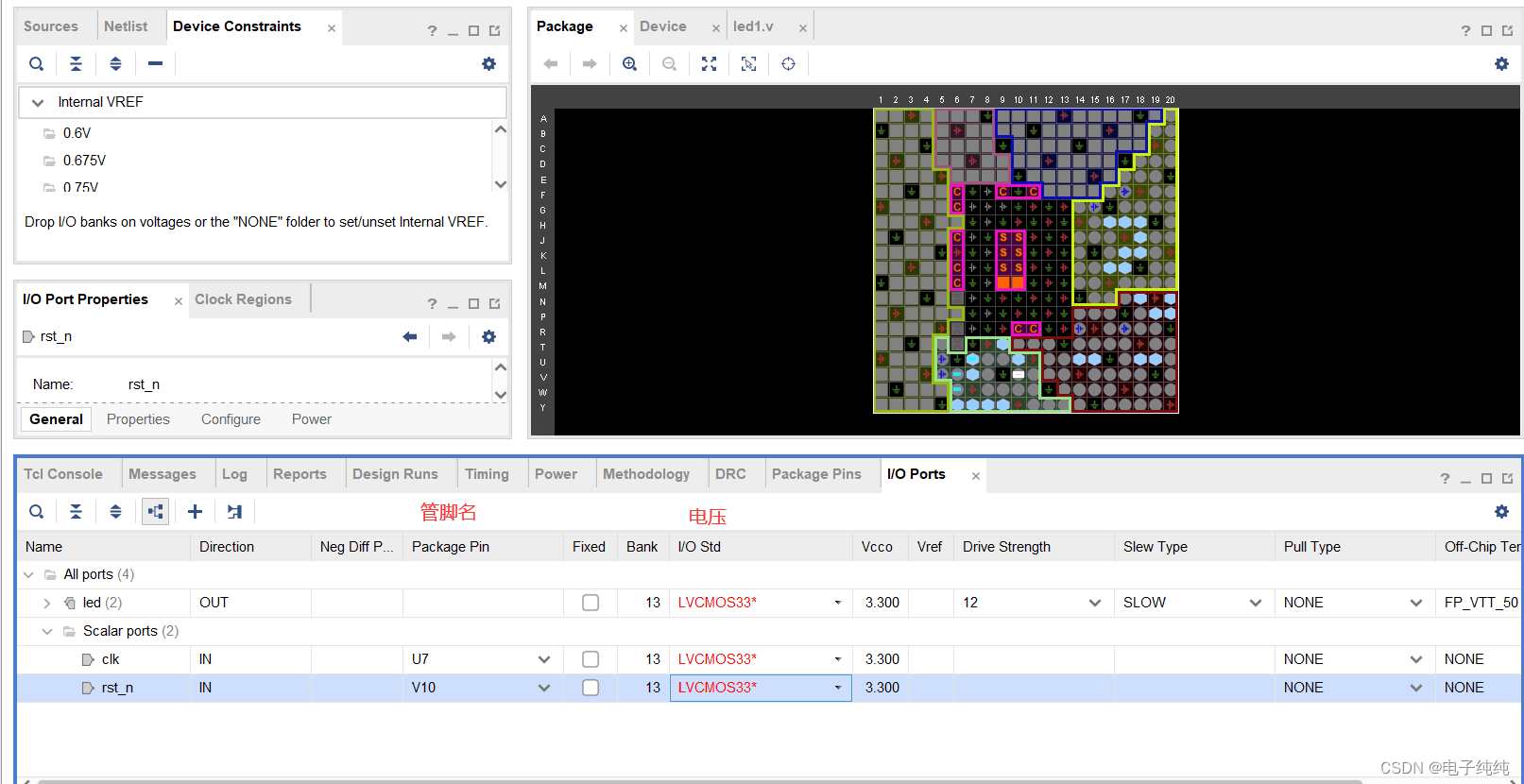This screenshot has width=1524, height=784.
Task: Open the Design Runs tab
Action: tap(395, 474)
